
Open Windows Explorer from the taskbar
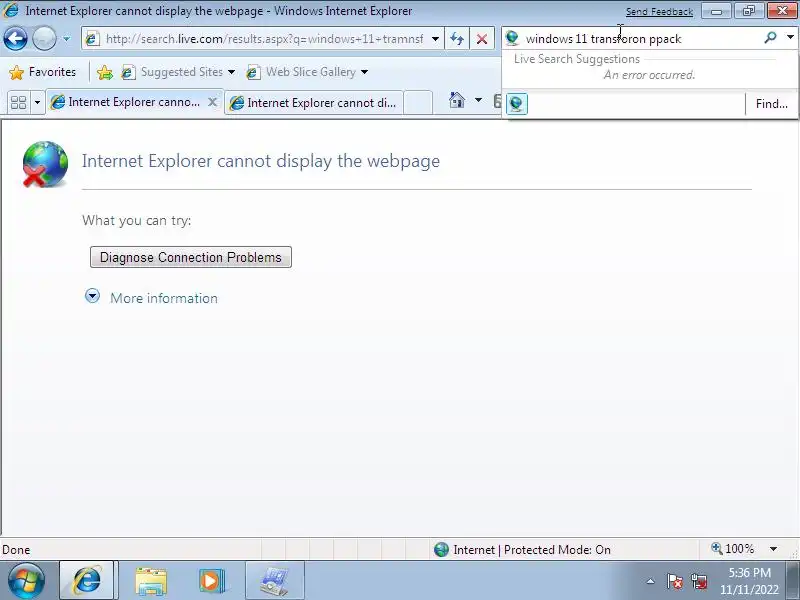tap(151, 581)
